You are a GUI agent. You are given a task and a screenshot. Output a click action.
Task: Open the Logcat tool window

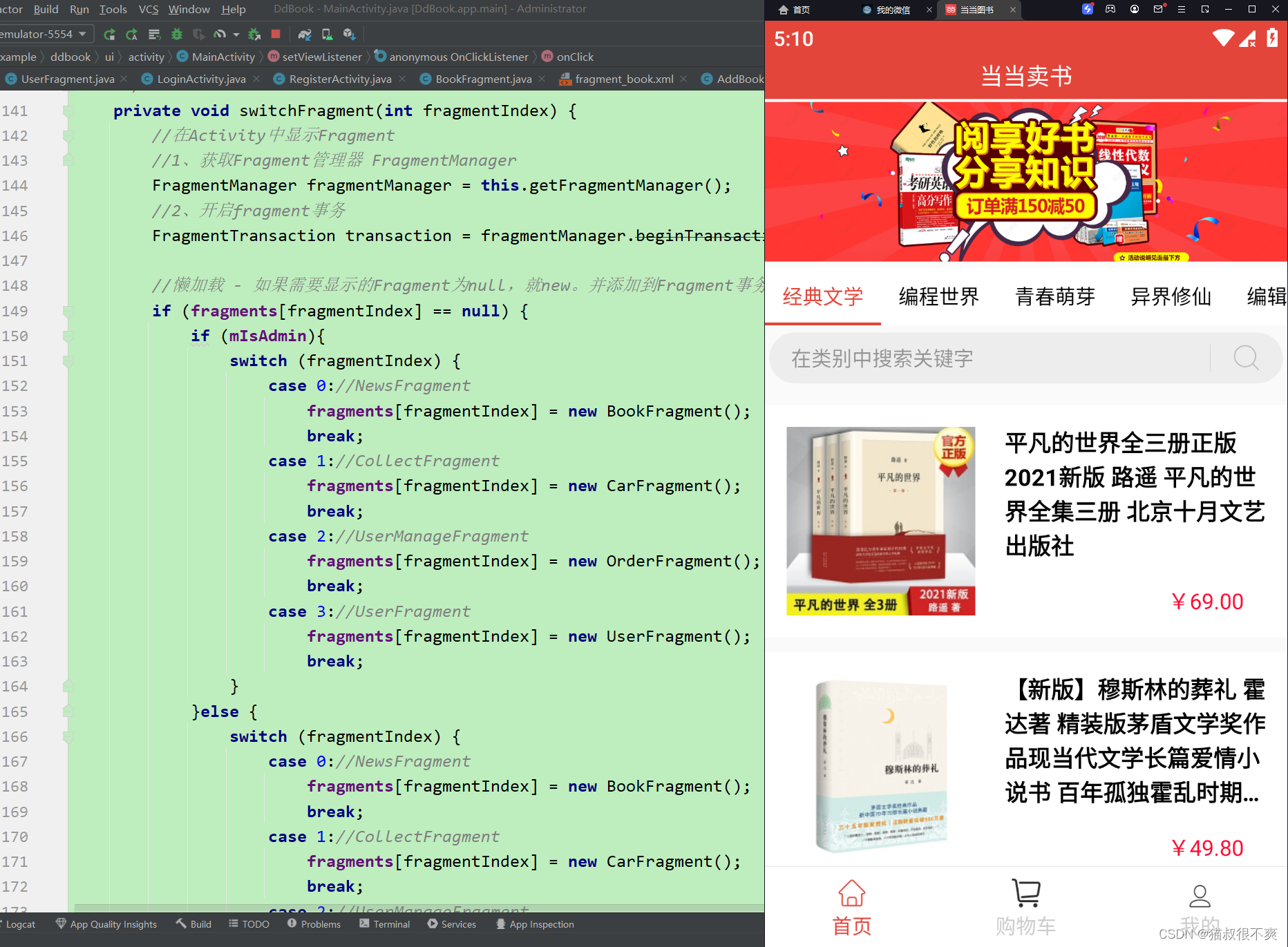(x=21, y=924)
